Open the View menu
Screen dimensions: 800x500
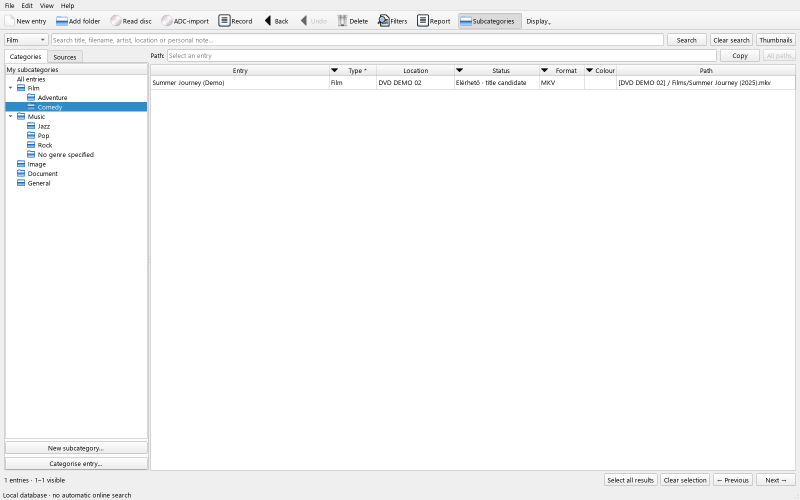(46, 6)
